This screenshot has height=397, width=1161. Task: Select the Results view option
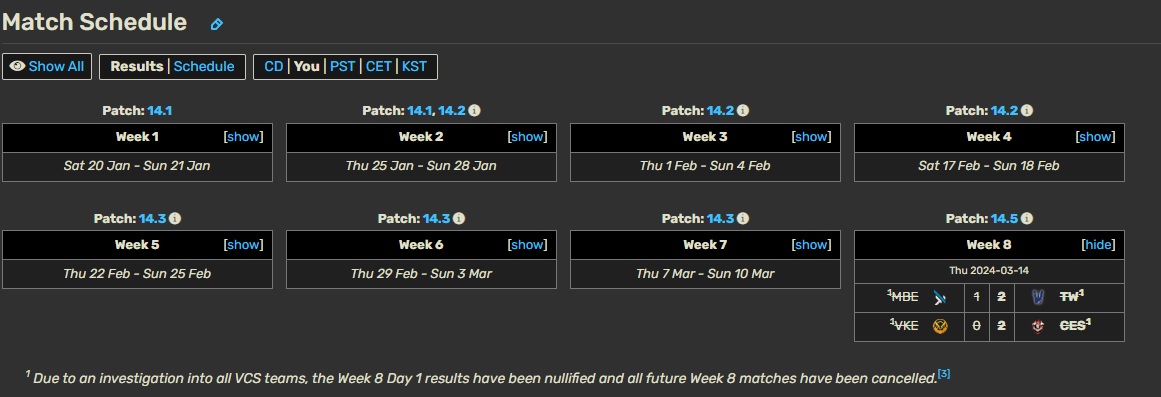[x=136, y=67]
